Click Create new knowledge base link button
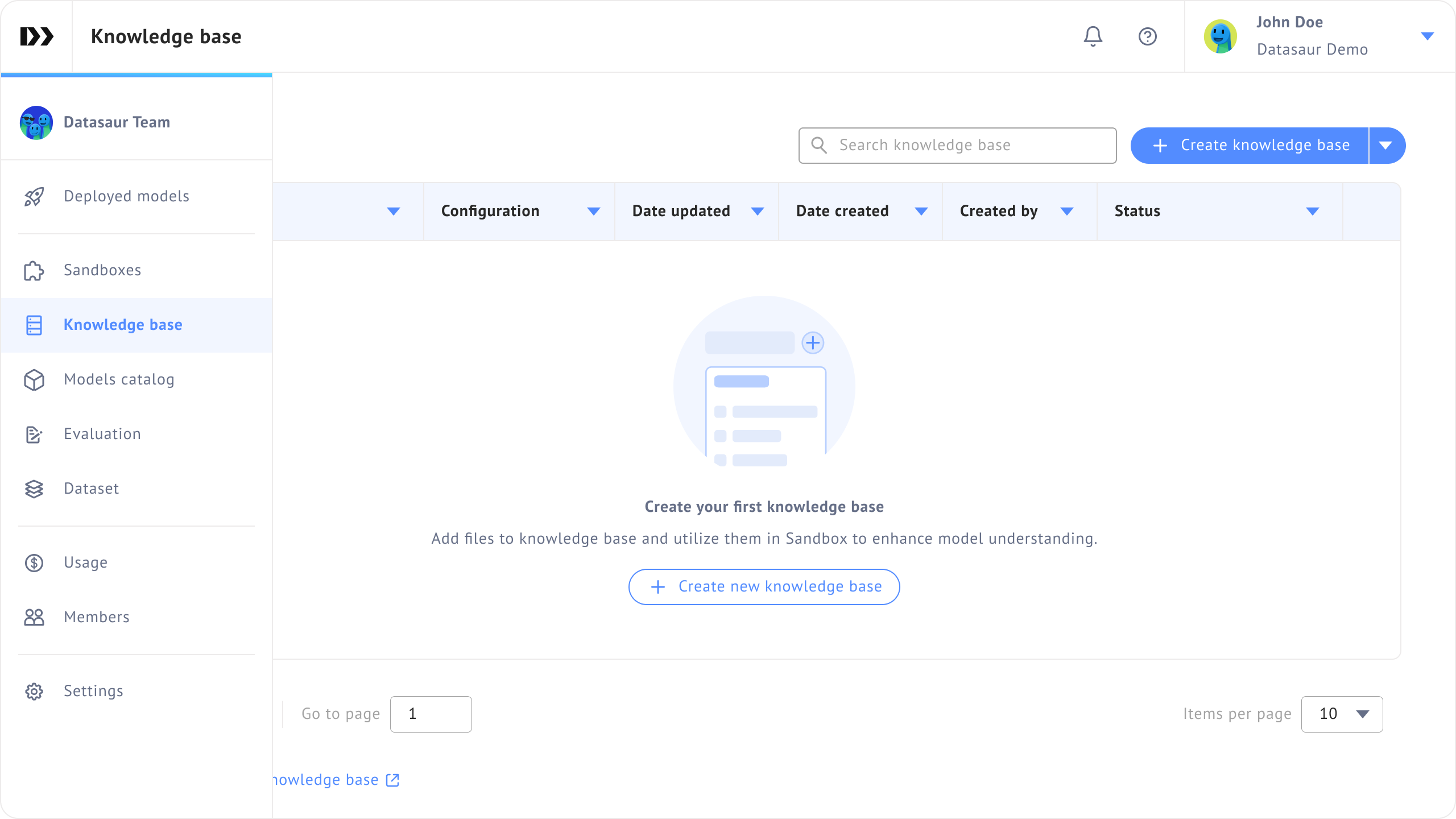Viewport: 1456px width, 819px height. (x=764, y=587)
